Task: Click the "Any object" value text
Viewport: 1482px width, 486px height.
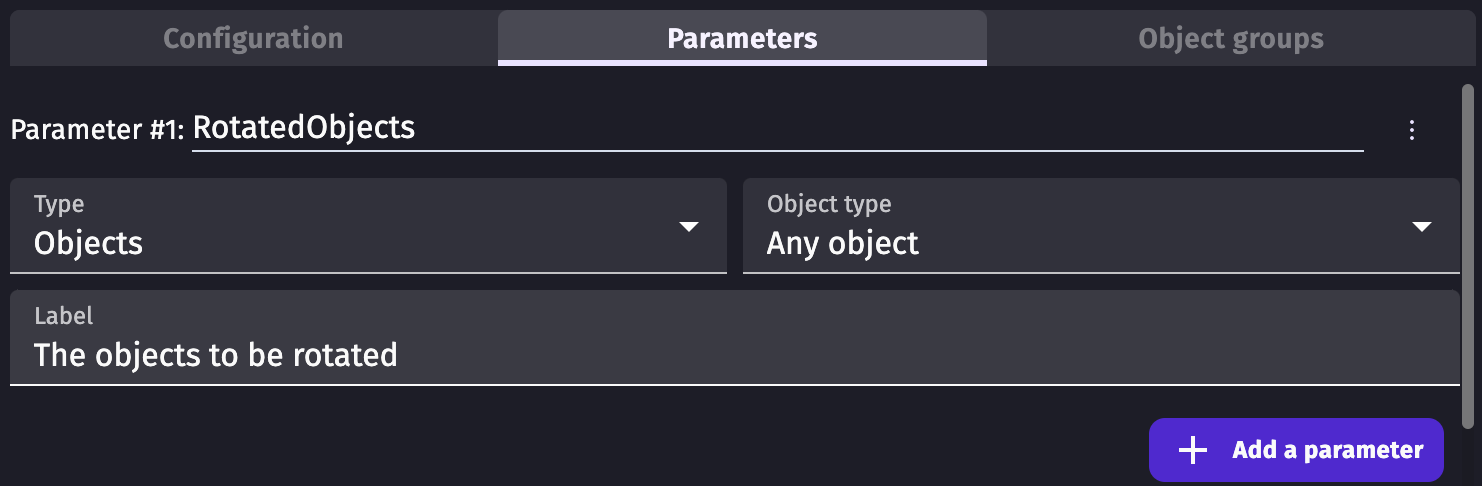Action: coord(842,243)
